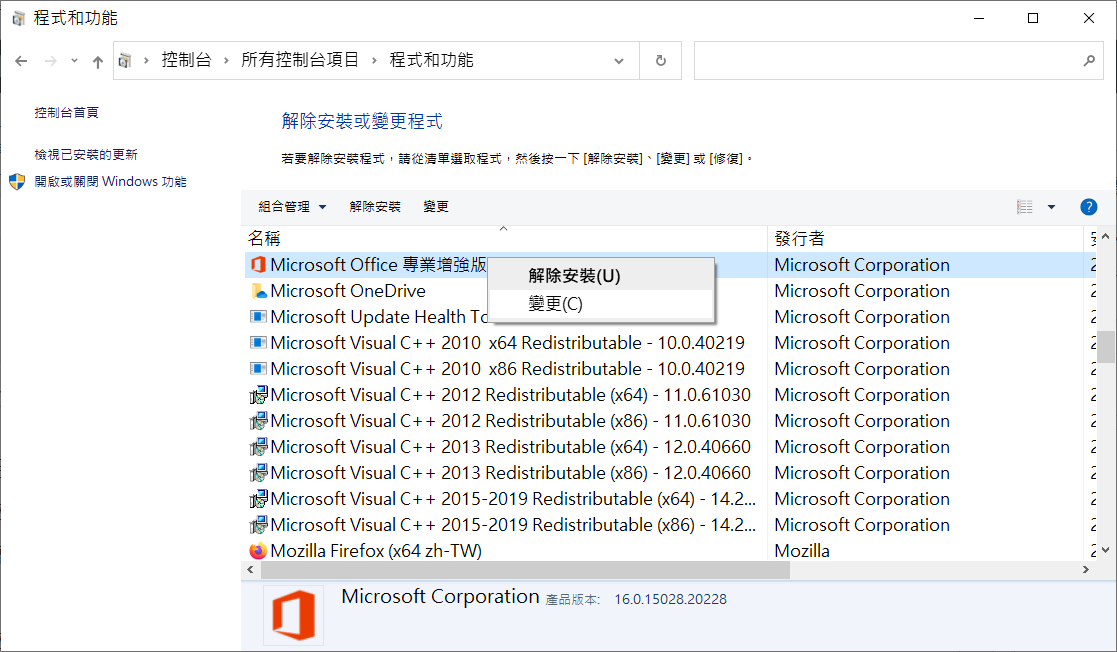The image size is (1117, 652).
Task: Click the Up one level arrow
Action: [97, 61]
